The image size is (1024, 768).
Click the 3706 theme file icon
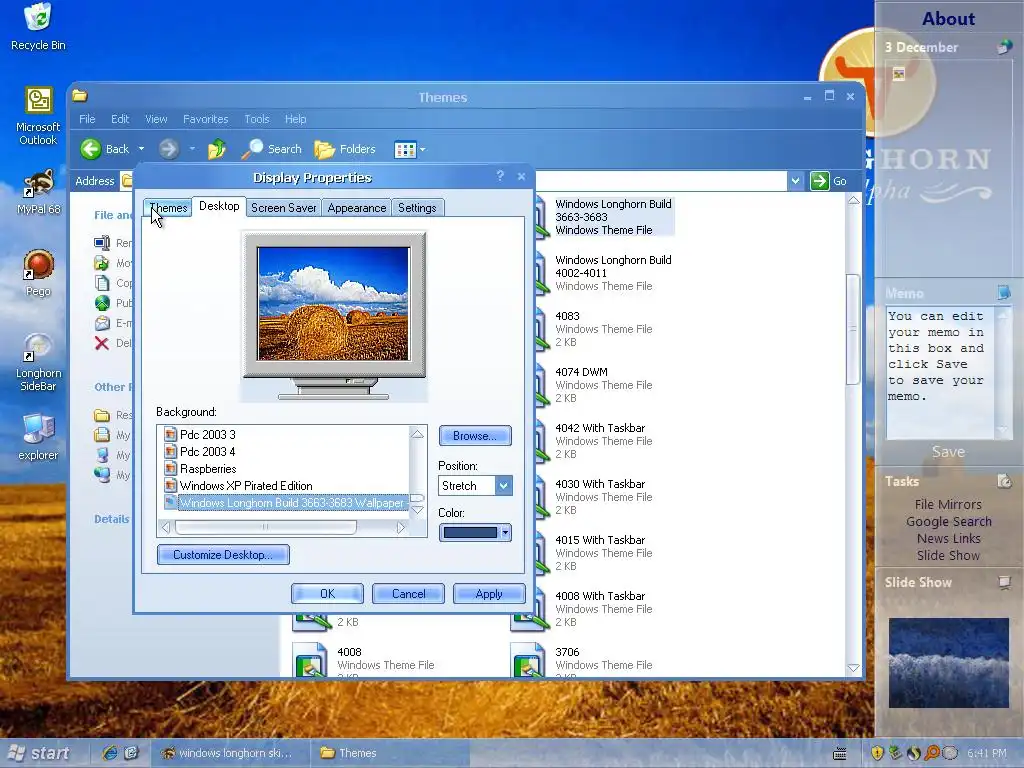tap(530, 660)
